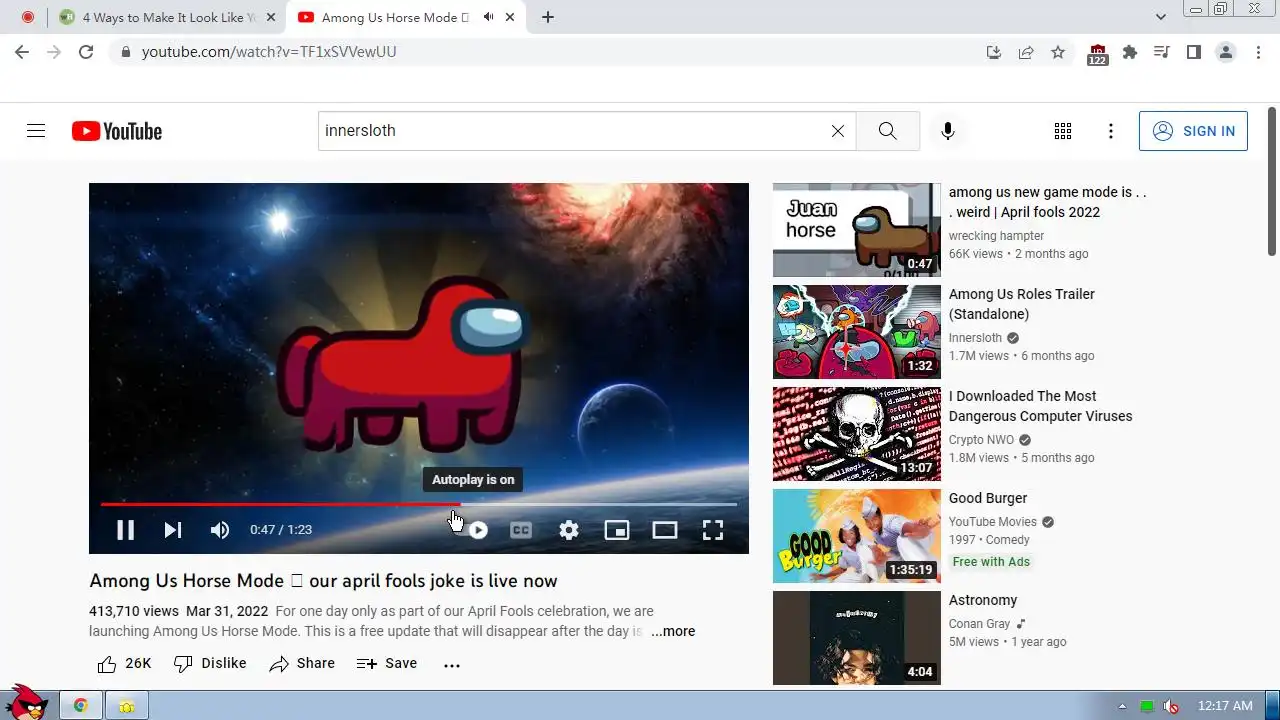Open the Juan horse video thumbnail

pyautogui.click(x=857, y=230)
